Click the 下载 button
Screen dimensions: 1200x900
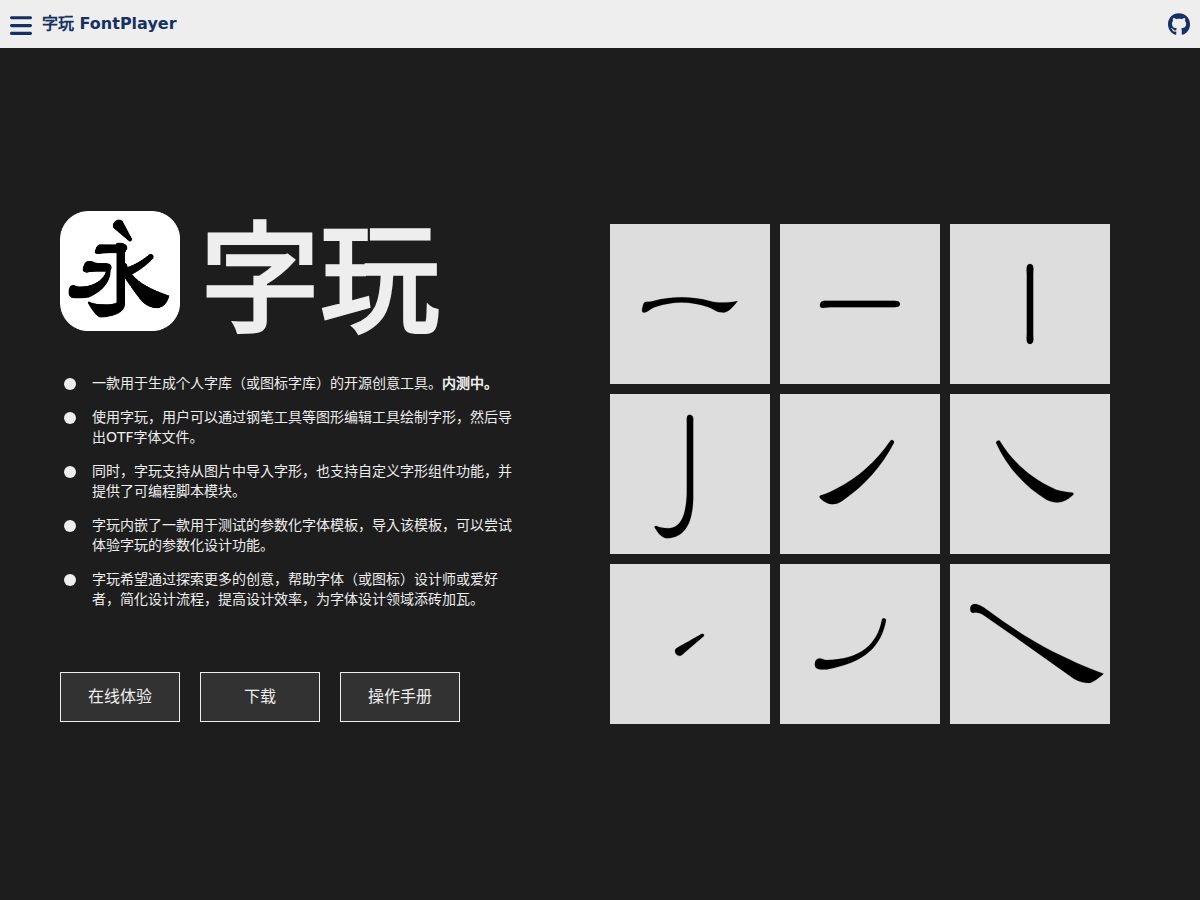260,697
